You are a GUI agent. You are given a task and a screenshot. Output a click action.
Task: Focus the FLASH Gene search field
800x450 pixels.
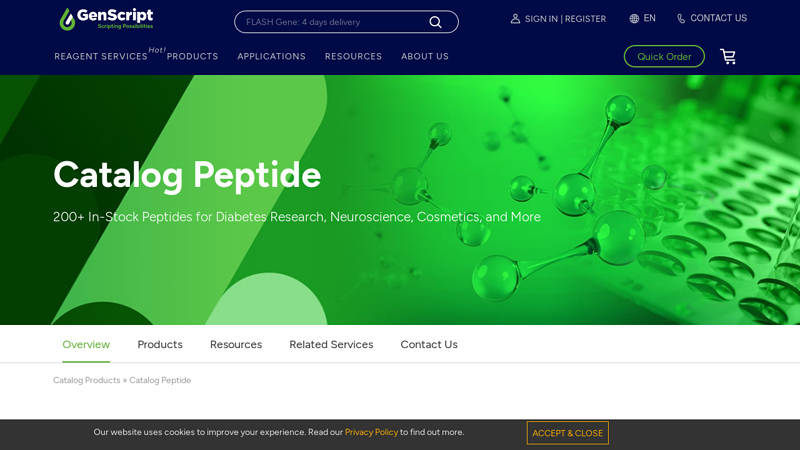point(346,22)
